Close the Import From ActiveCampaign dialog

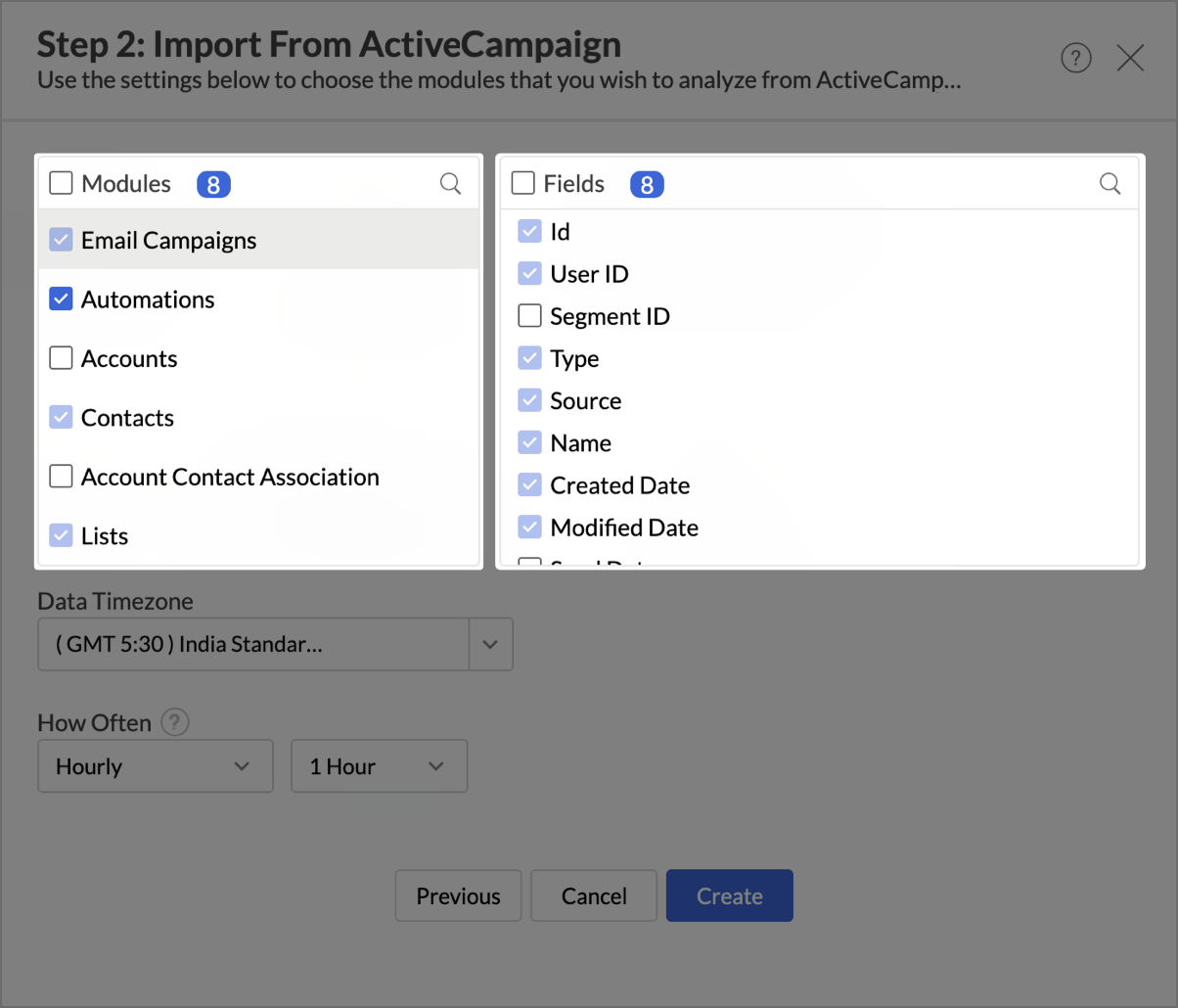click(1130, 59)
